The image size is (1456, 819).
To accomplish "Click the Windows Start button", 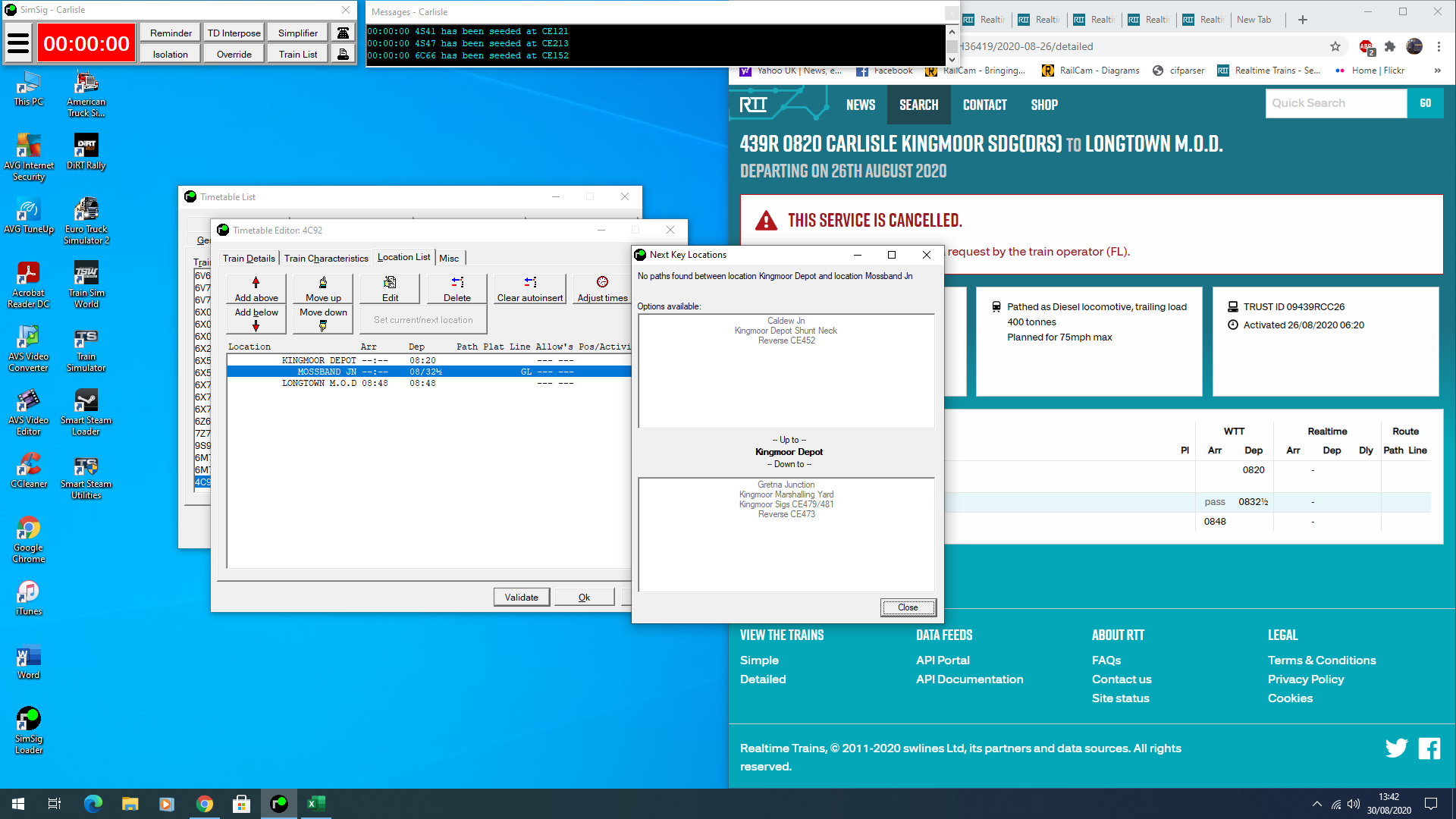I will (x=18, y=804).
